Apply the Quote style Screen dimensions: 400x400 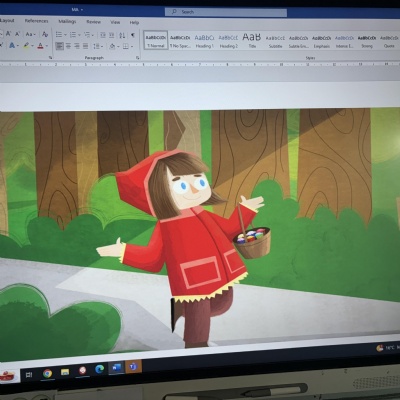pyautogui.click(x=389, y=42)
